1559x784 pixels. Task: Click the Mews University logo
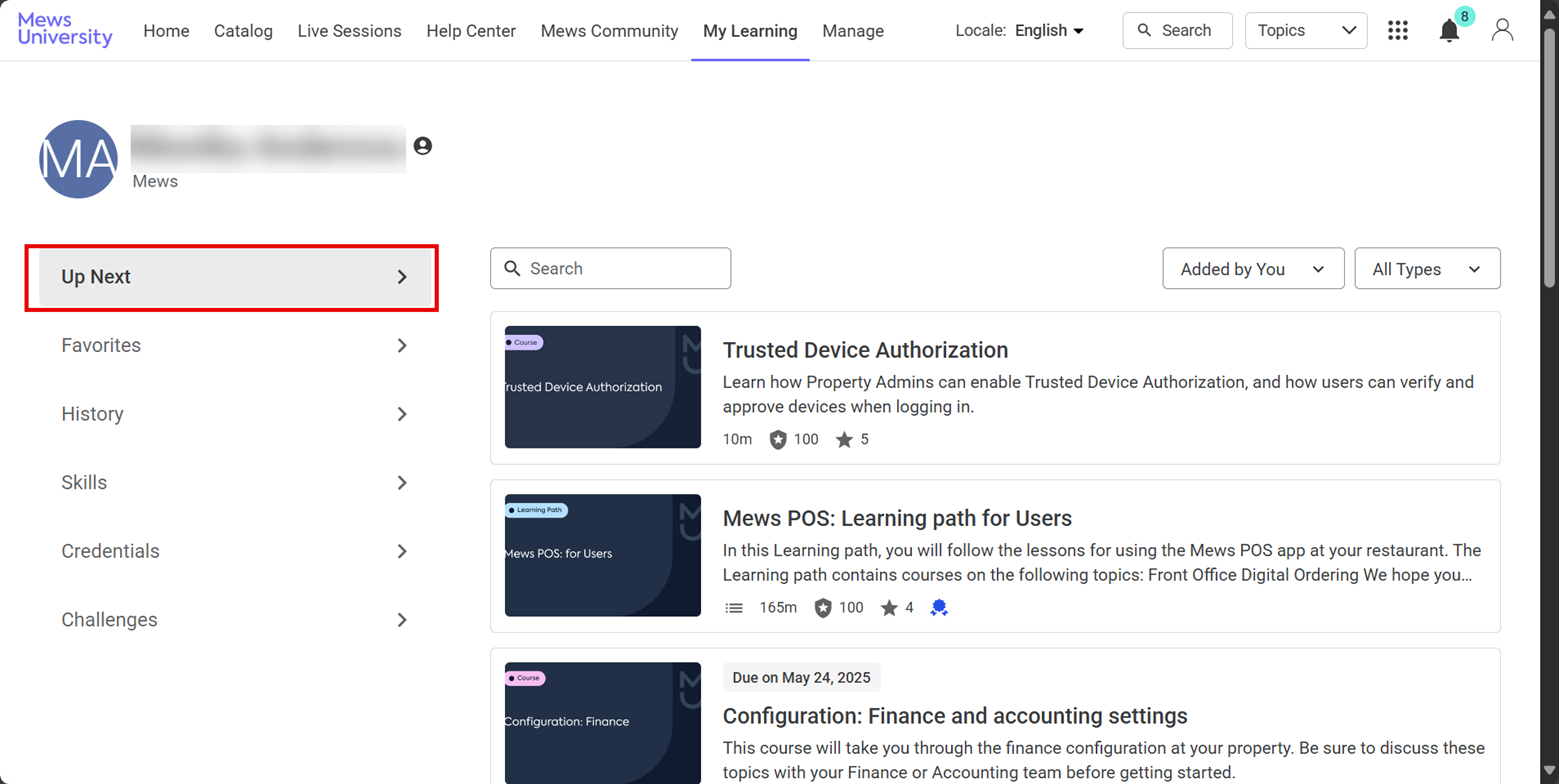[65, 30]
